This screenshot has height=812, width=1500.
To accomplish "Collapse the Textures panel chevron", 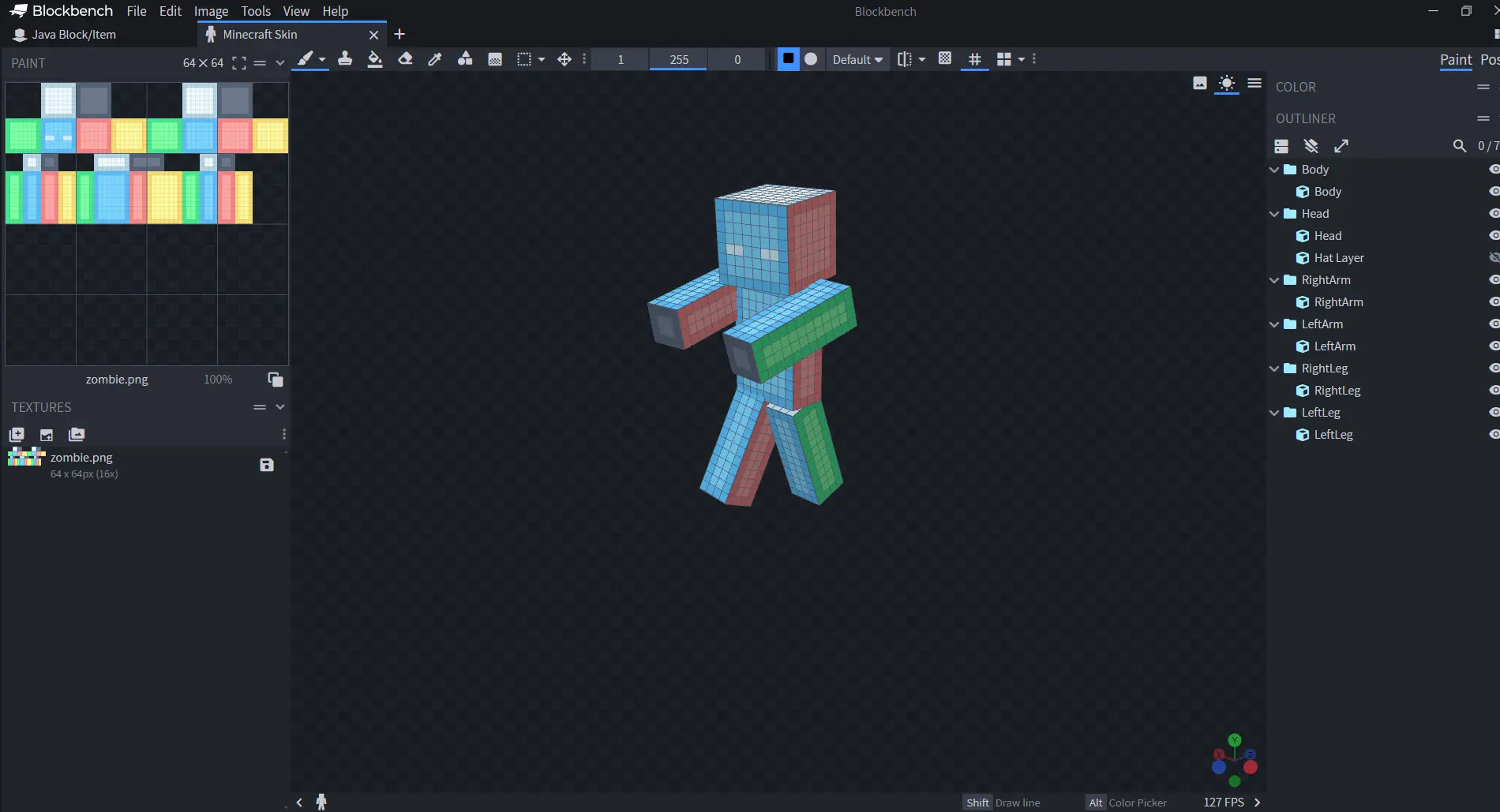I will coord(279,407).
